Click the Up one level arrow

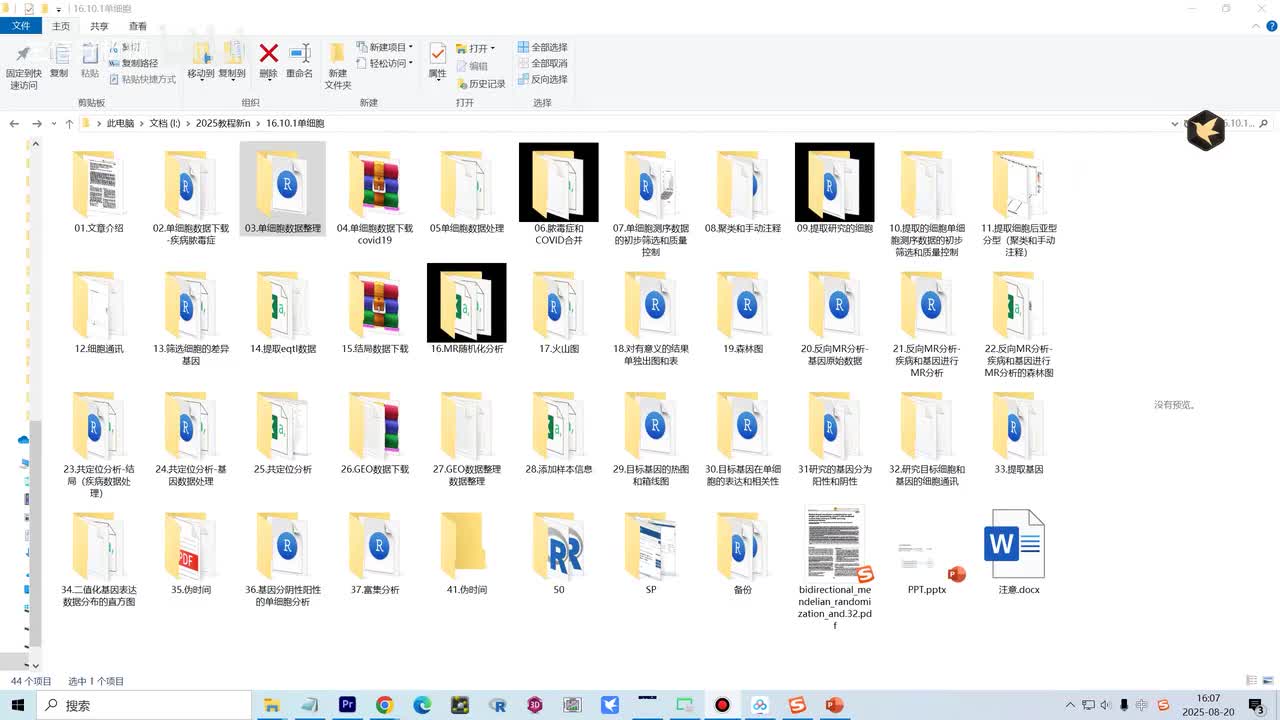click(69, 124)
